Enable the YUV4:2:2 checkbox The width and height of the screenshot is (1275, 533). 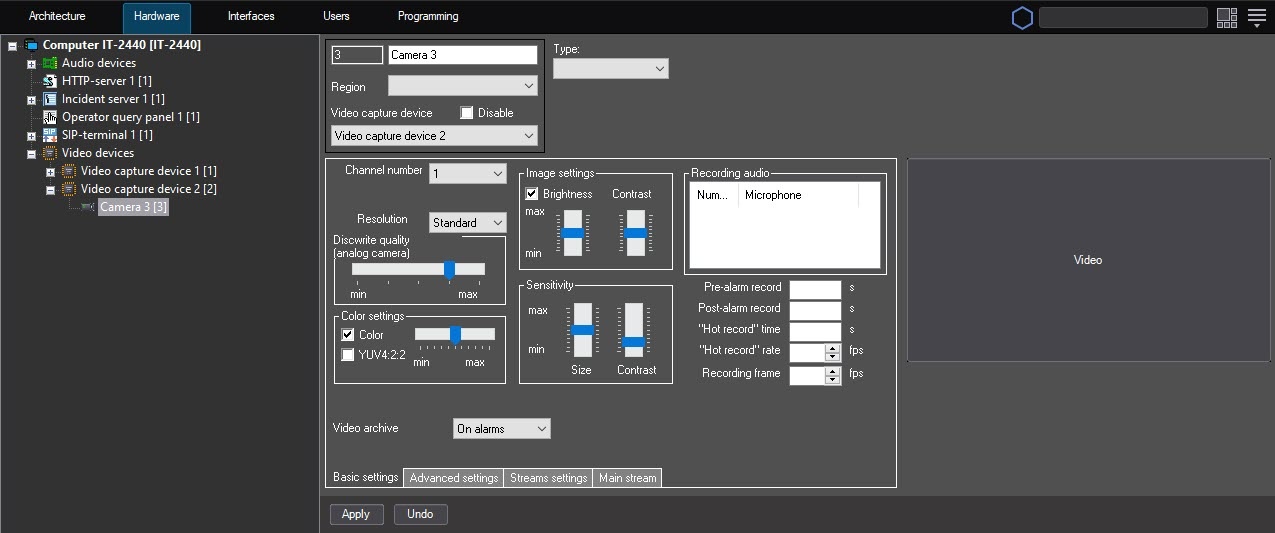click(x=348, y=354)
